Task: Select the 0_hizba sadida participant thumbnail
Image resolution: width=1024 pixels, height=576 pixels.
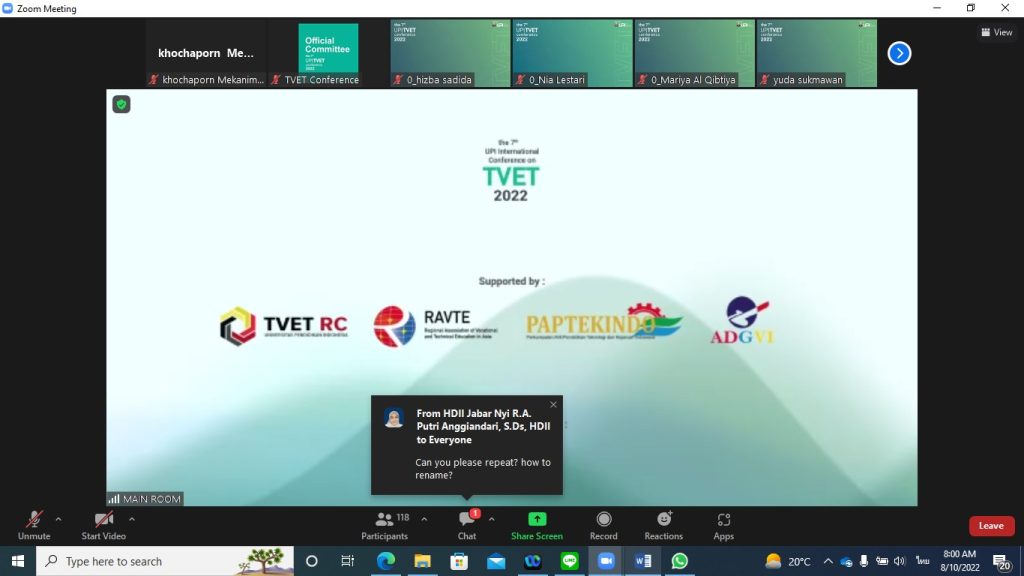Action: [450, 54]
